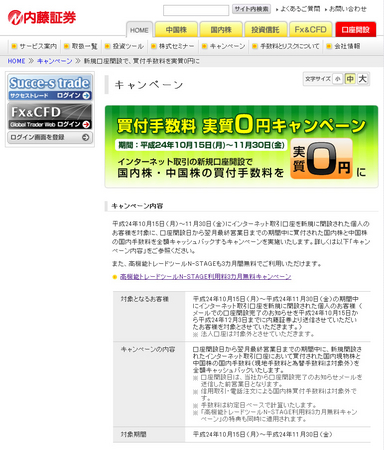The image size is (384, 450).
Task: Open the 国内株 tab
Action: (221, 30)
